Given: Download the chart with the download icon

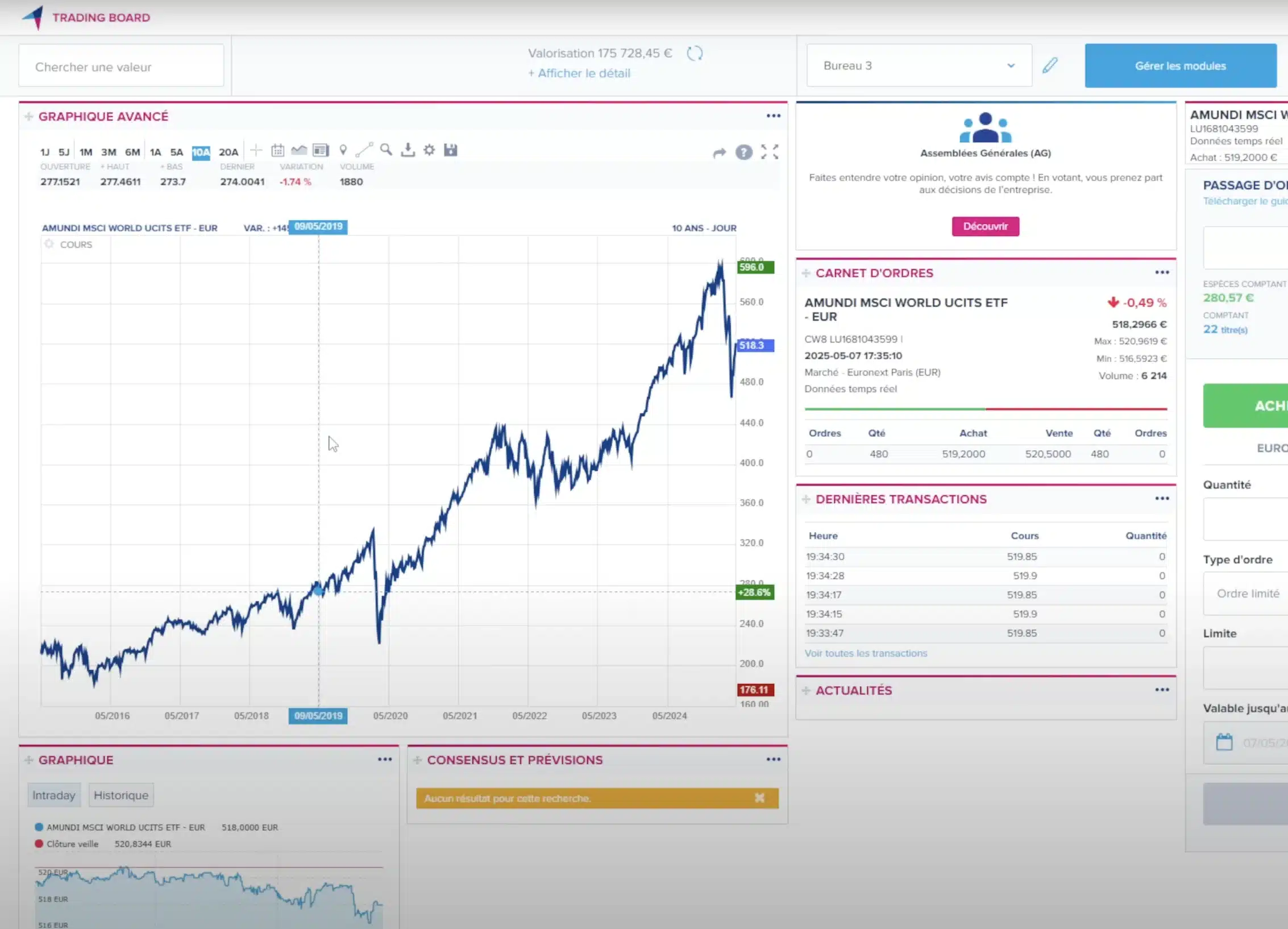Looking at the screenshot, I should point(408,150).
